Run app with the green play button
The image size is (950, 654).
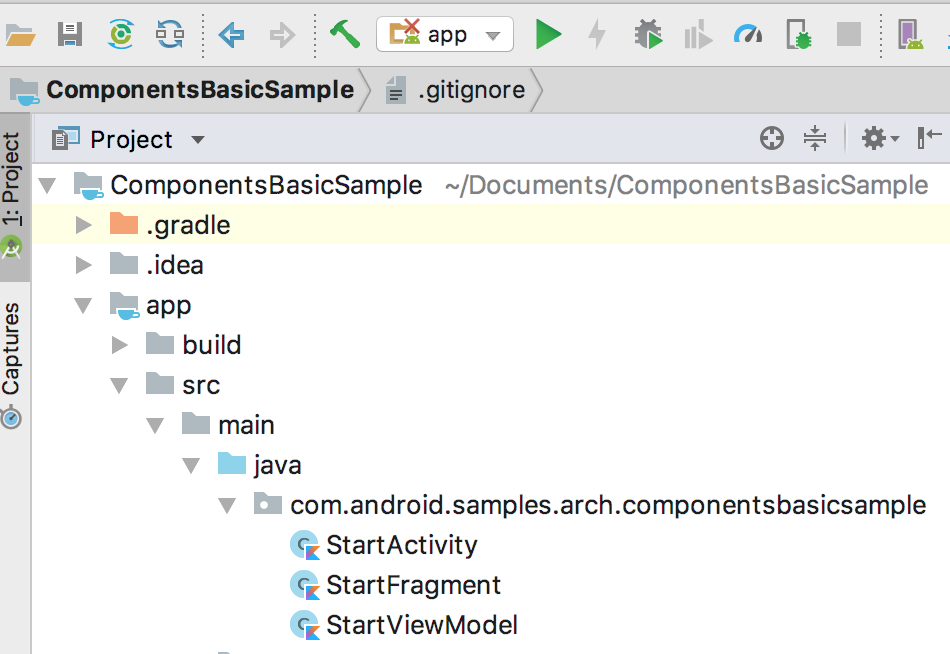548,34
